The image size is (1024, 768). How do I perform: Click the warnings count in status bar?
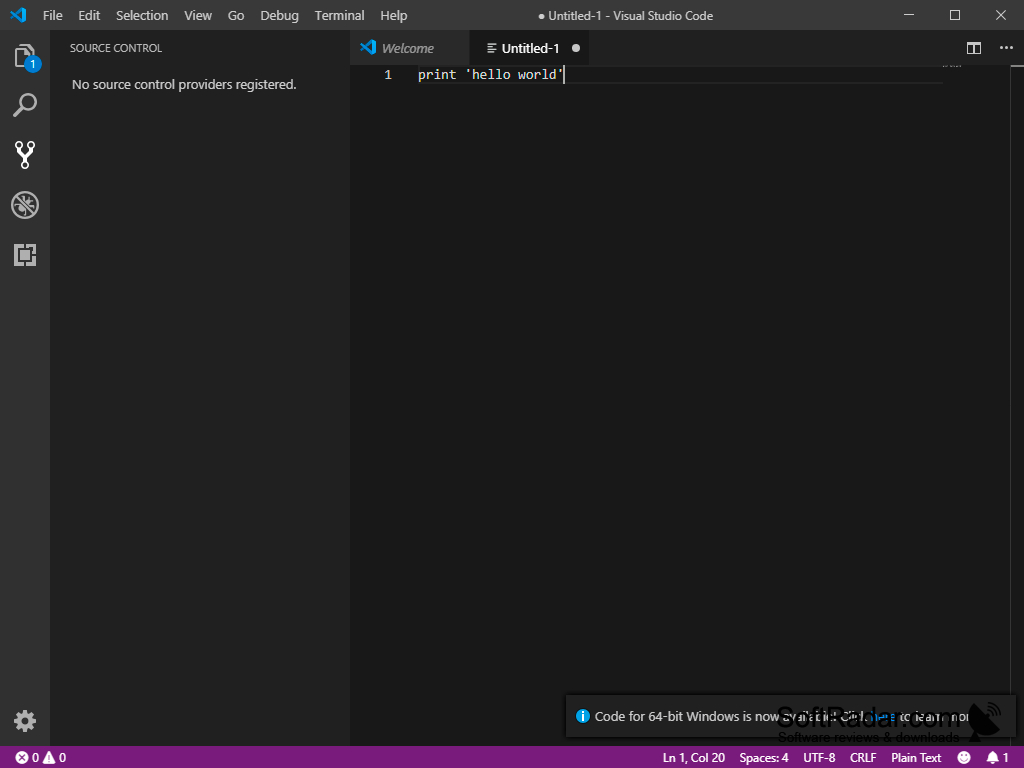click(x=55, y=758)
